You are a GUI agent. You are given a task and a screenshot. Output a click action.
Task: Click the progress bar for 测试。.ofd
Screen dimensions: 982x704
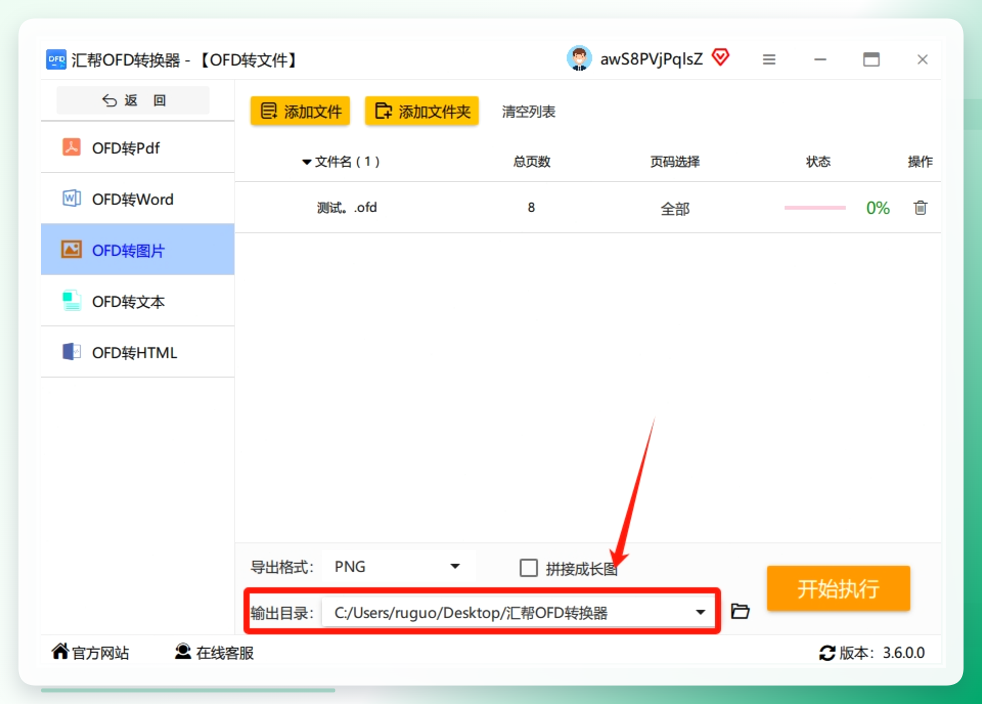point(815,207)
